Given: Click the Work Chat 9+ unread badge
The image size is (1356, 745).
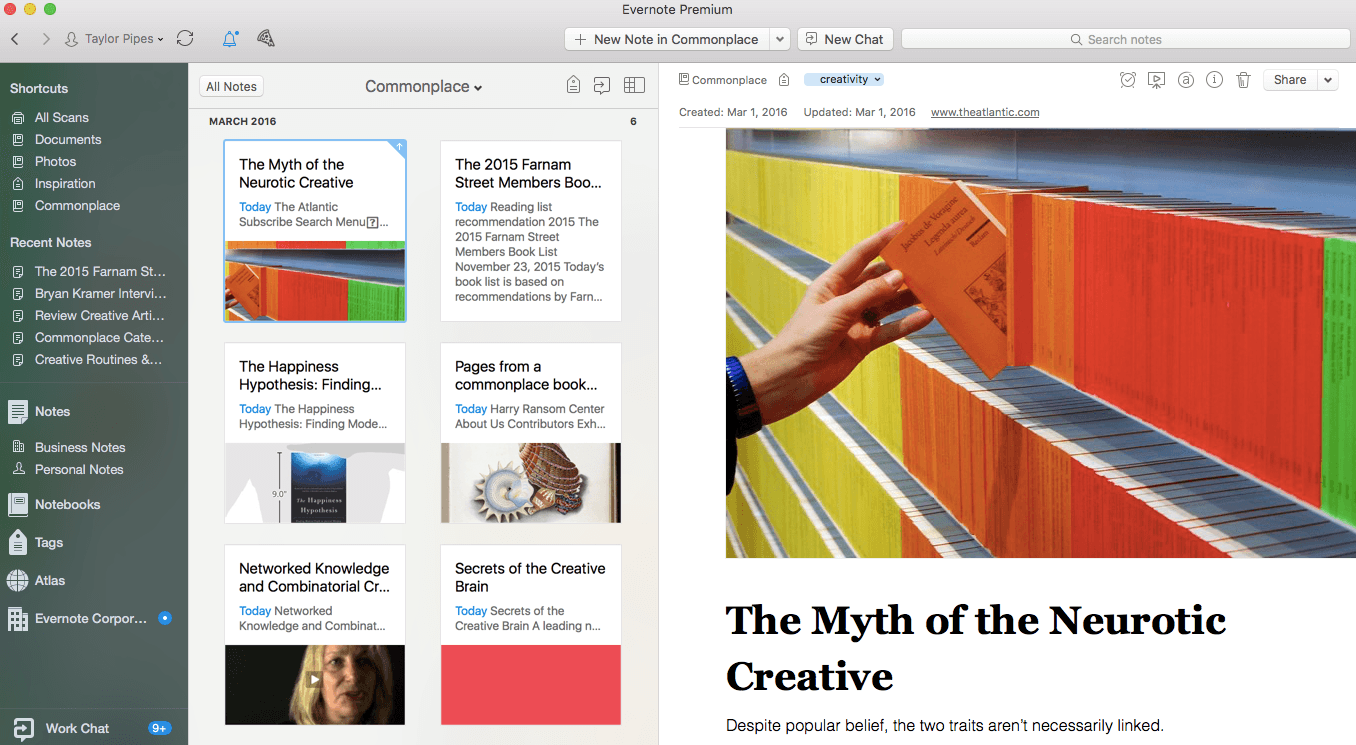Looking at the screenshot, I should (x=159, y=728).
